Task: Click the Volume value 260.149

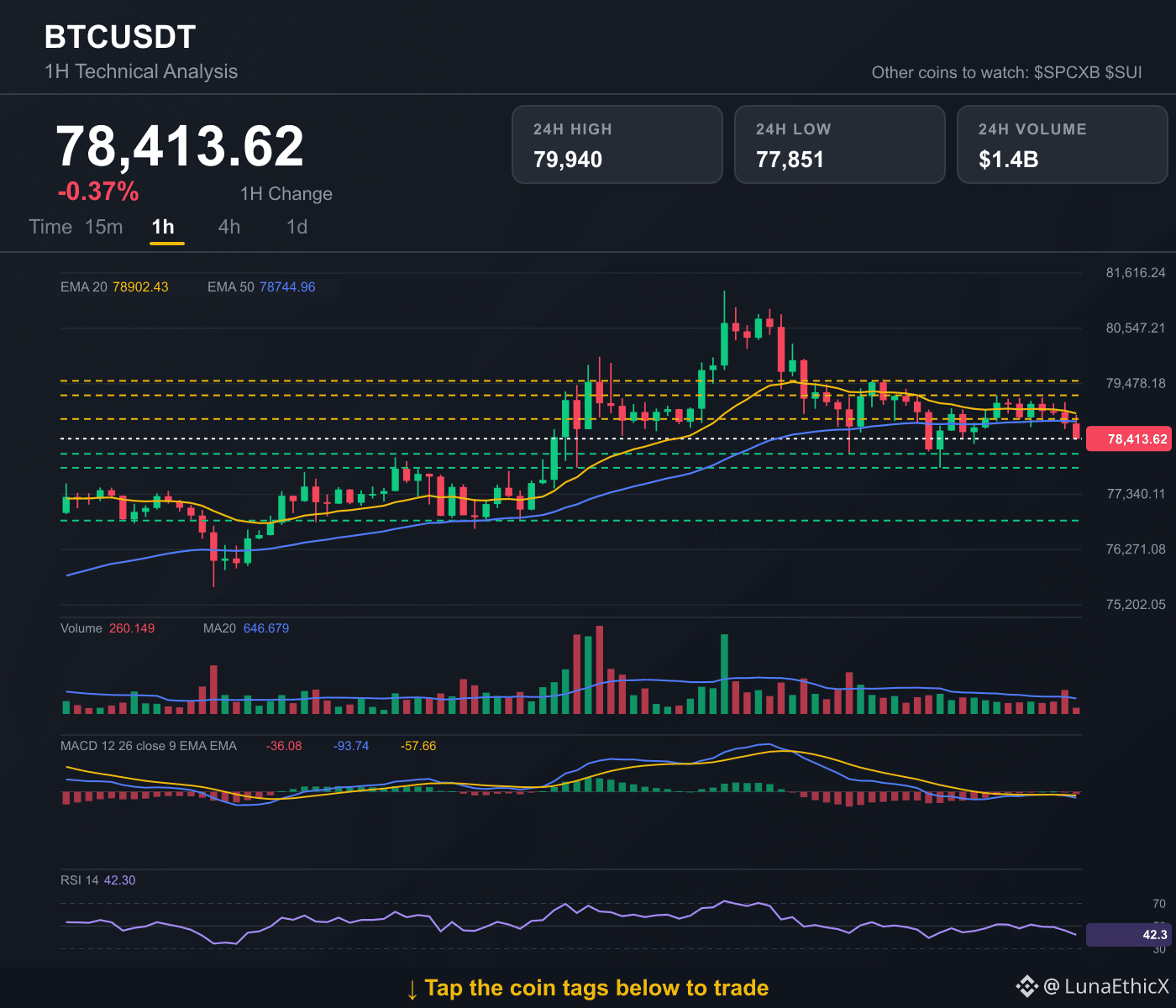Action: coord(132,628)
